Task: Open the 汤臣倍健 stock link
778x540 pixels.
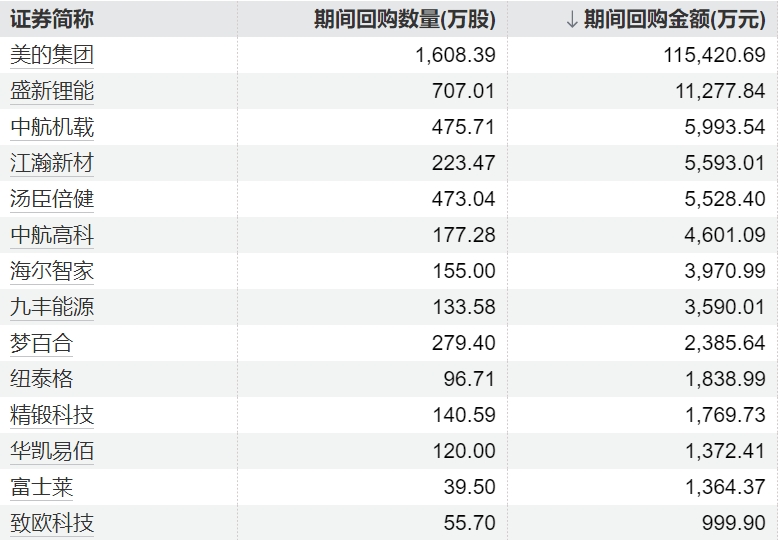Action: (52, 199)
